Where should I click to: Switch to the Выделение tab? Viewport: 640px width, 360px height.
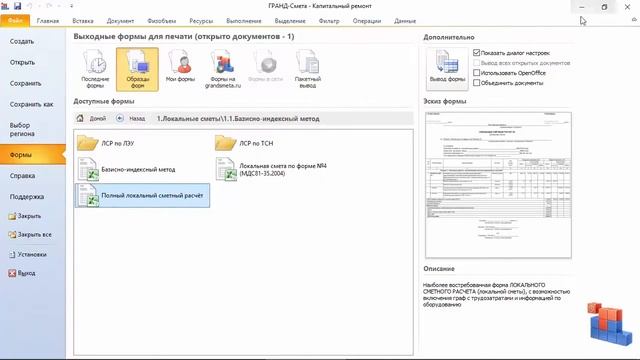pos(290,21)
